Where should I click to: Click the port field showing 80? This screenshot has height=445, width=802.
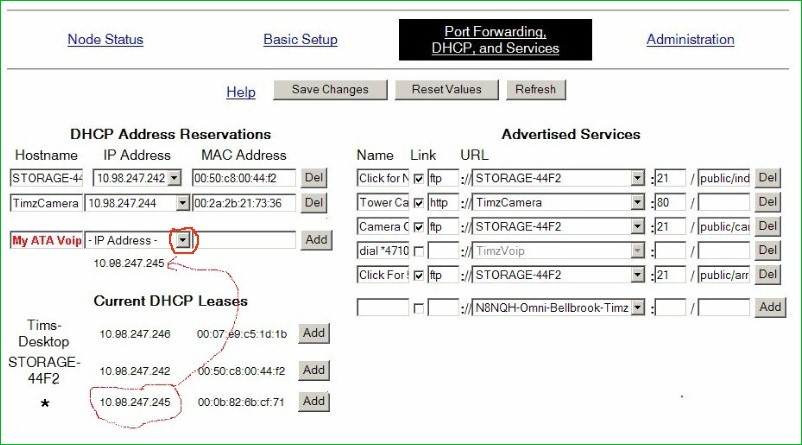point(670,203)
